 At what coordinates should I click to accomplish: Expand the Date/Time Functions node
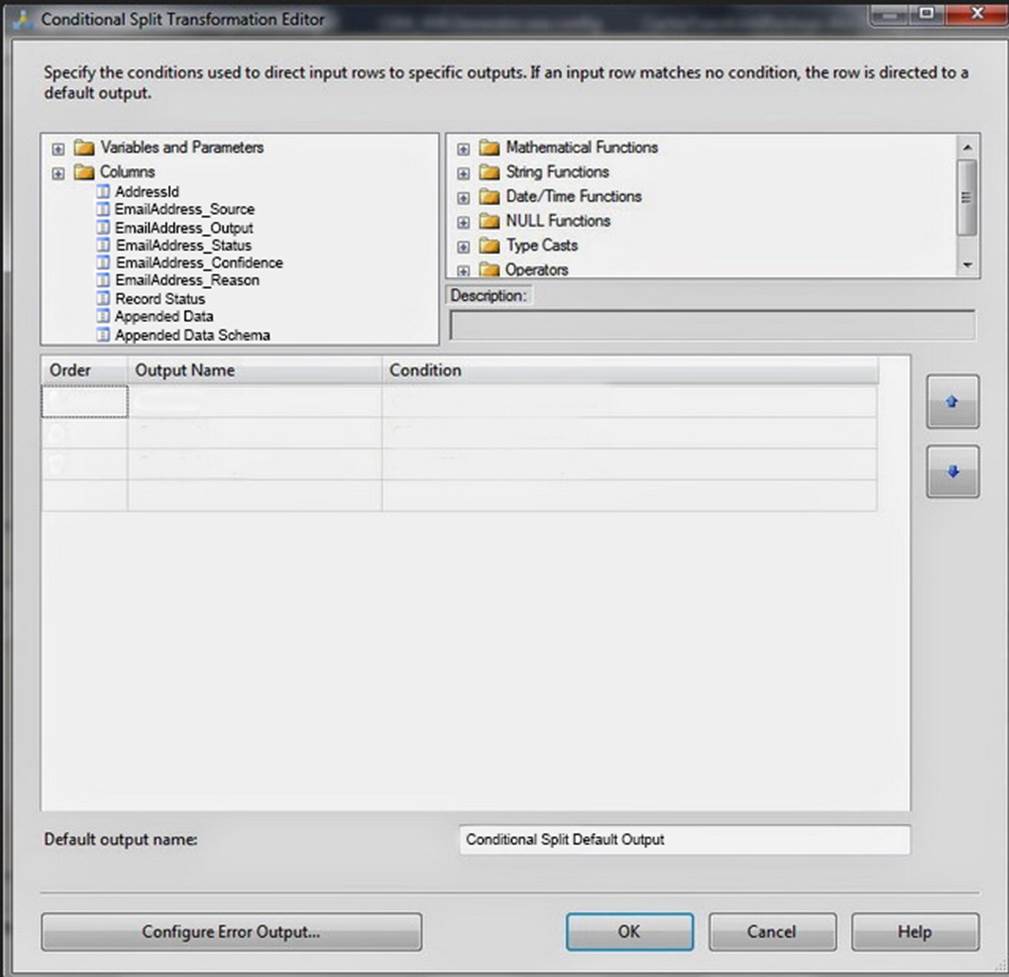(x=463, y=197)
